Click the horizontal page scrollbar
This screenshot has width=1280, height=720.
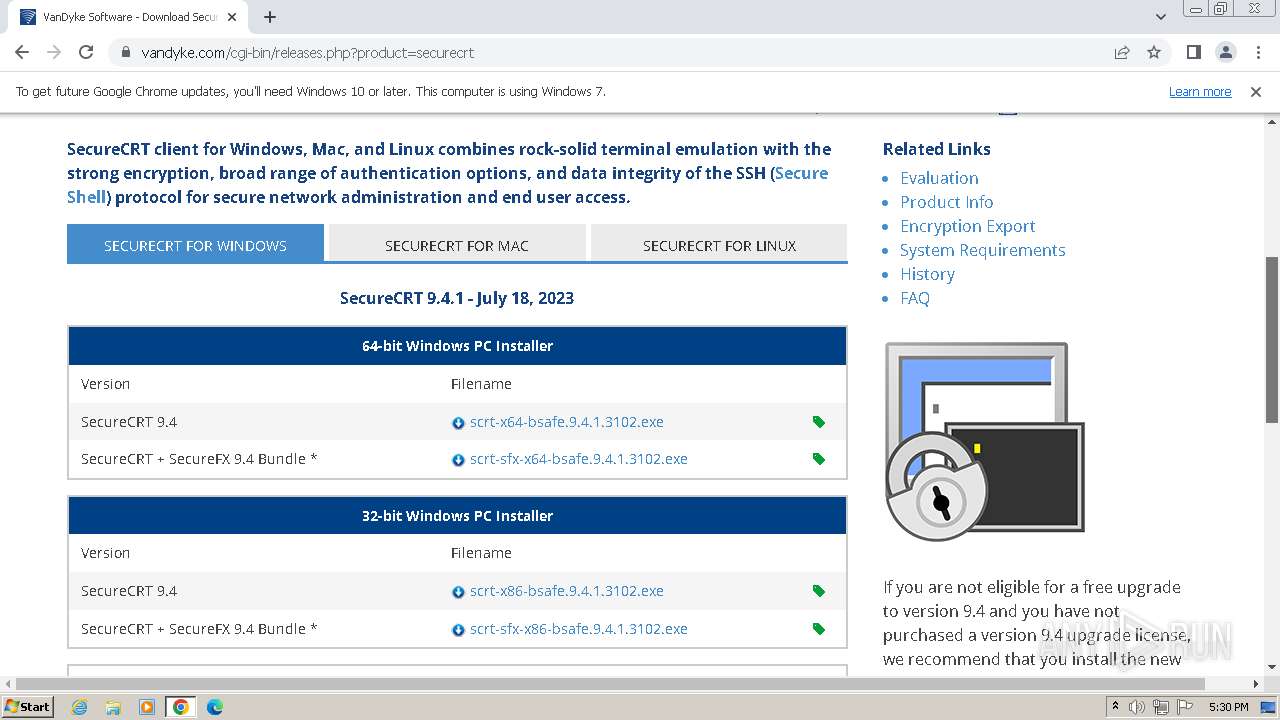point(610,684)
